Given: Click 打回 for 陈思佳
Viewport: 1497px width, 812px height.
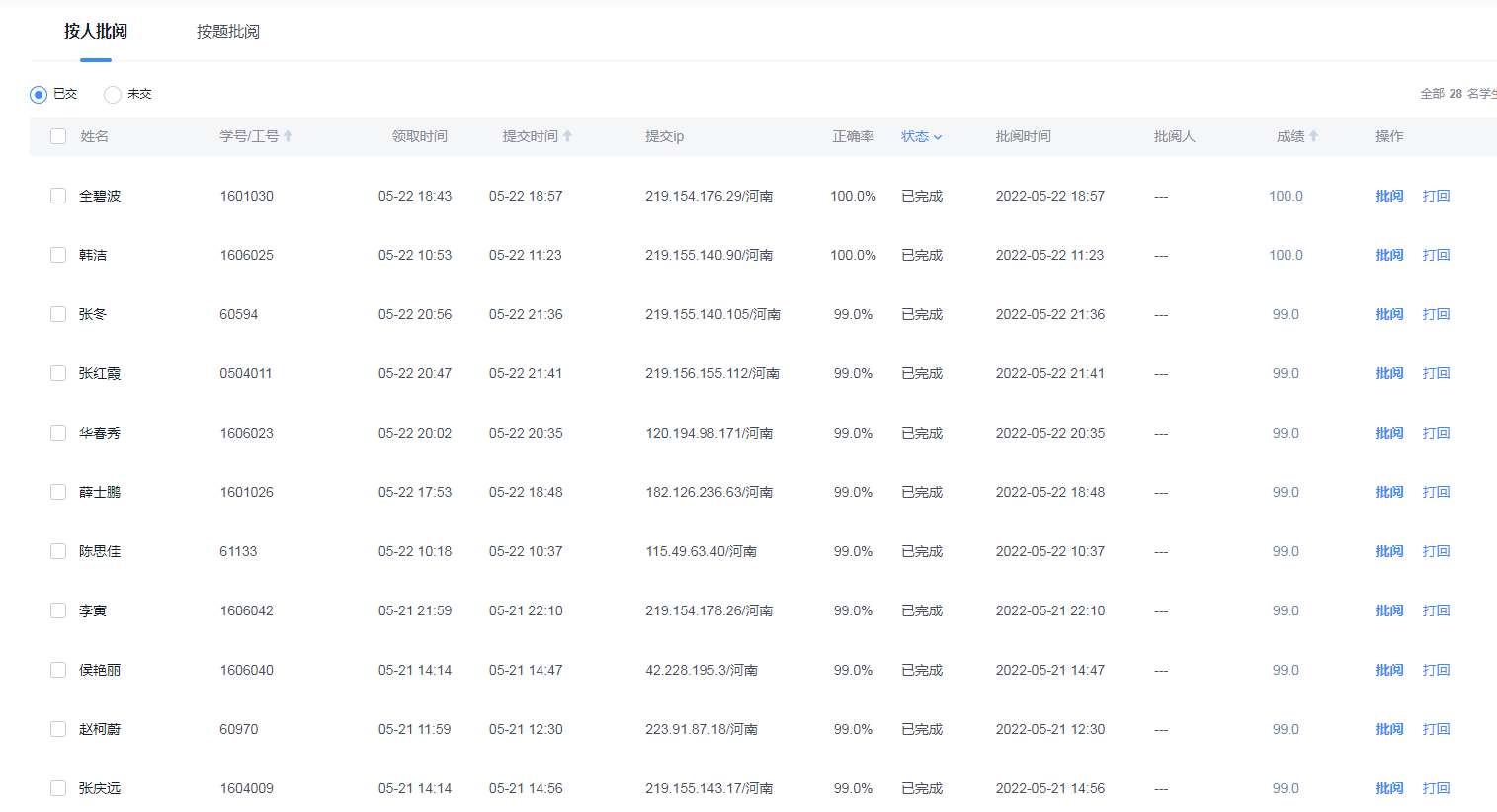Looking at the screenshot, I should pyautogui.click(x=1436, y=551).
